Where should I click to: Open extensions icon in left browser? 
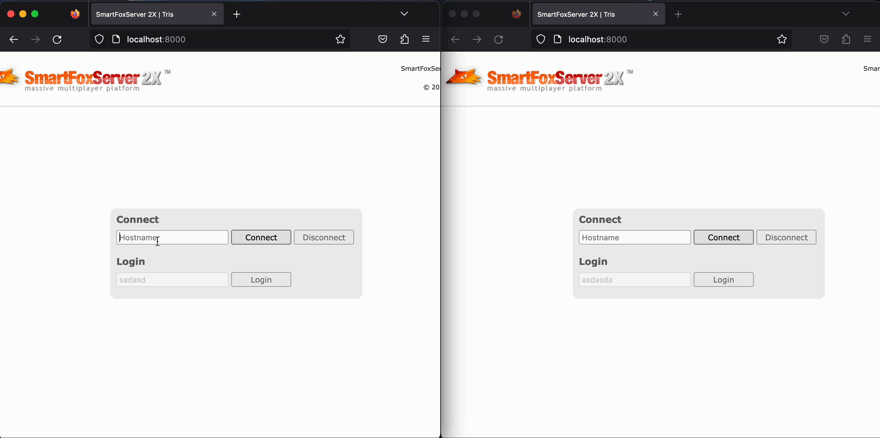(x=404, y=39)
